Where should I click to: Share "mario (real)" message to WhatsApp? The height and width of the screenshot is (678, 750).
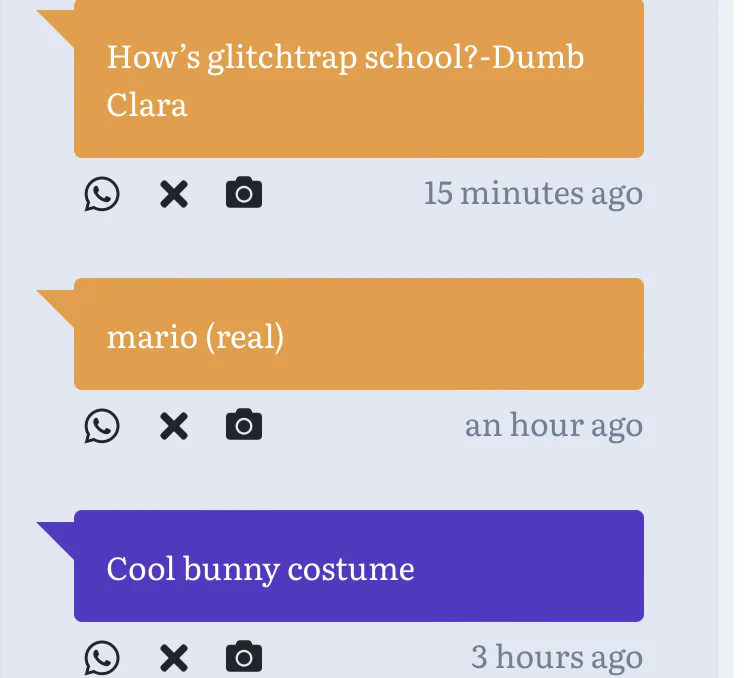(x=101, y=426)
